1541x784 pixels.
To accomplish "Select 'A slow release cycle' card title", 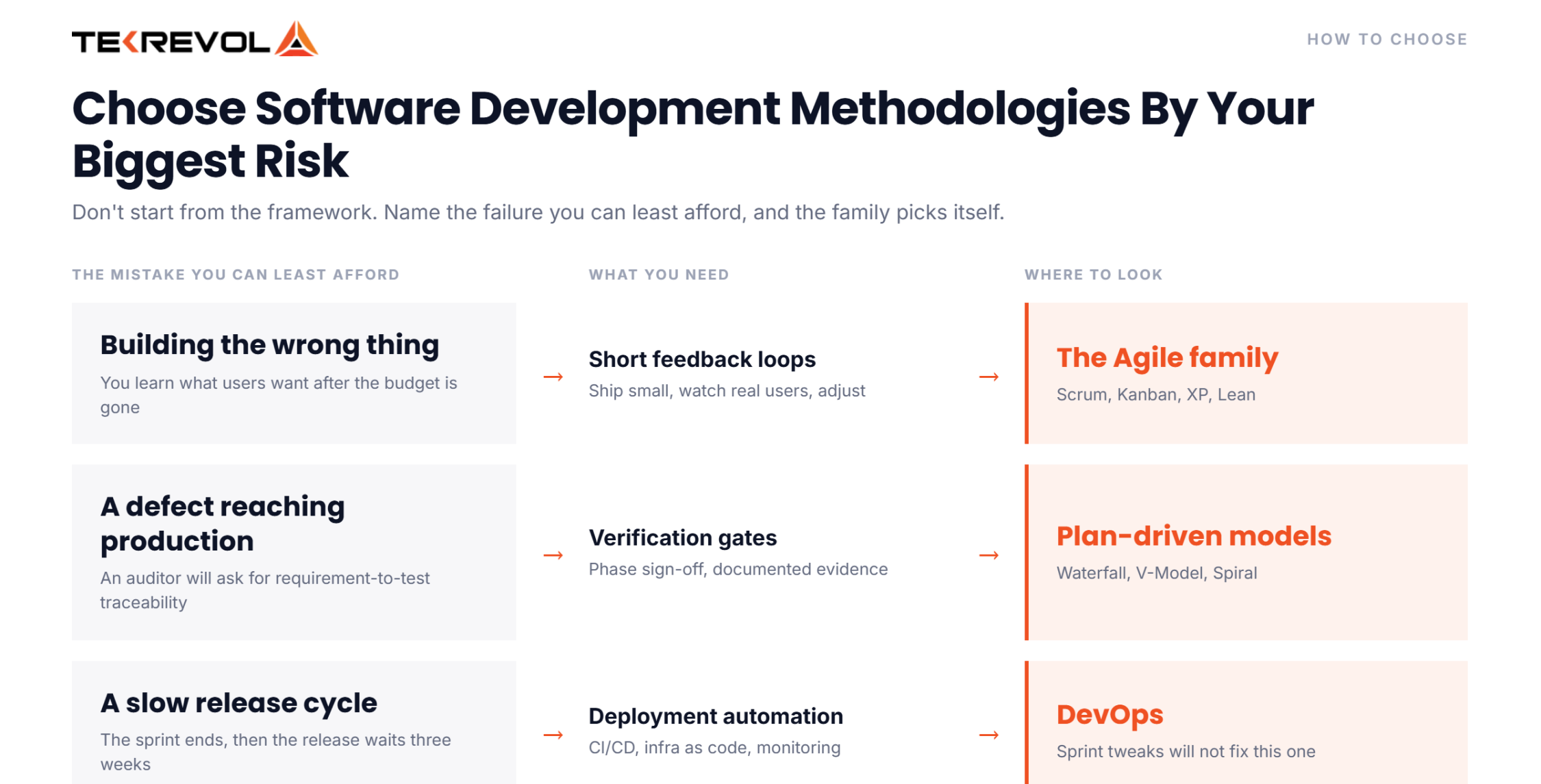I will tap(238, 703).
